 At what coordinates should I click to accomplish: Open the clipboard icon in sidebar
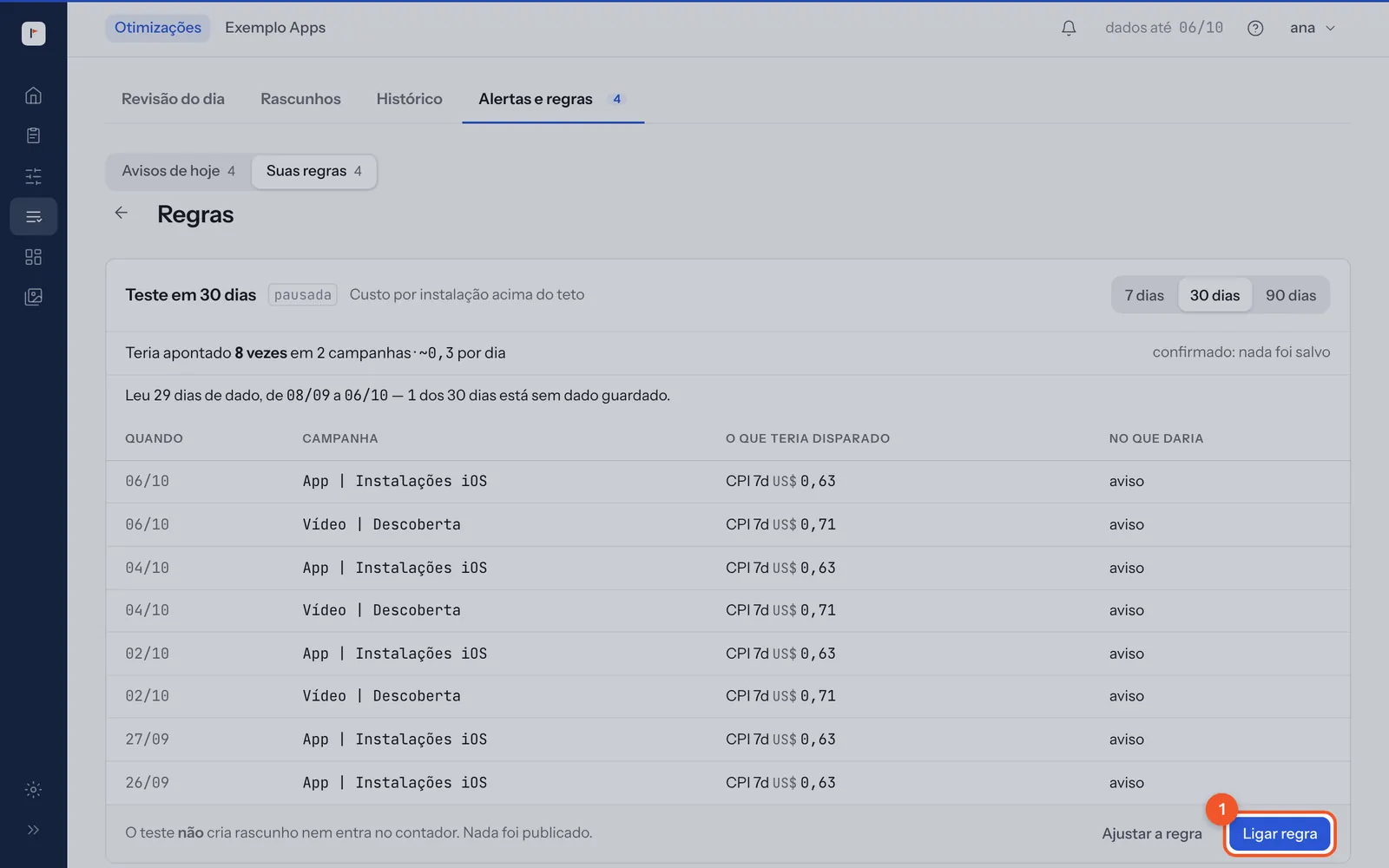pyautogui.click(x=33, y=135)
